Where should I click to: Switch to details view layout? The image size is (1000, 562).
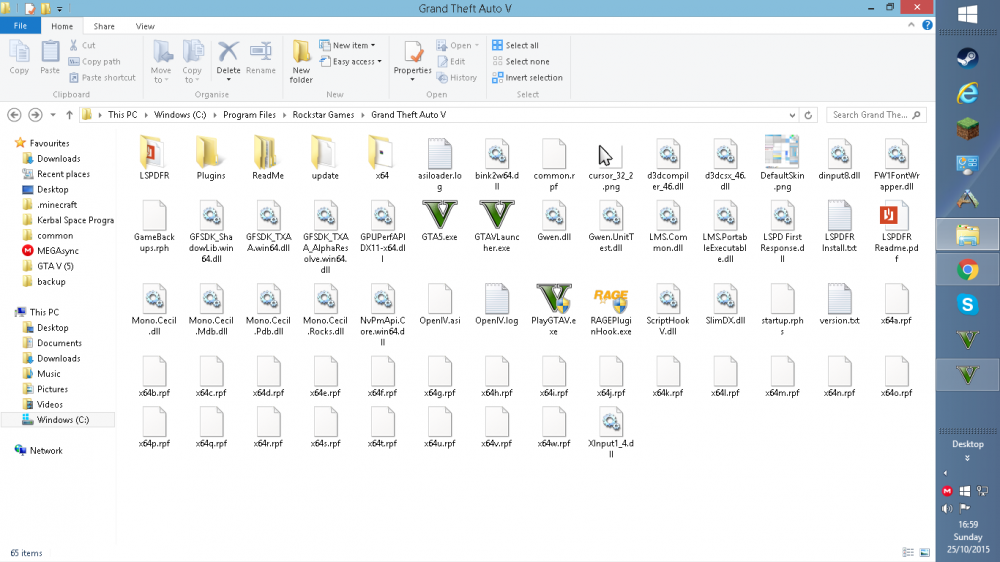[x=908, y=552]
